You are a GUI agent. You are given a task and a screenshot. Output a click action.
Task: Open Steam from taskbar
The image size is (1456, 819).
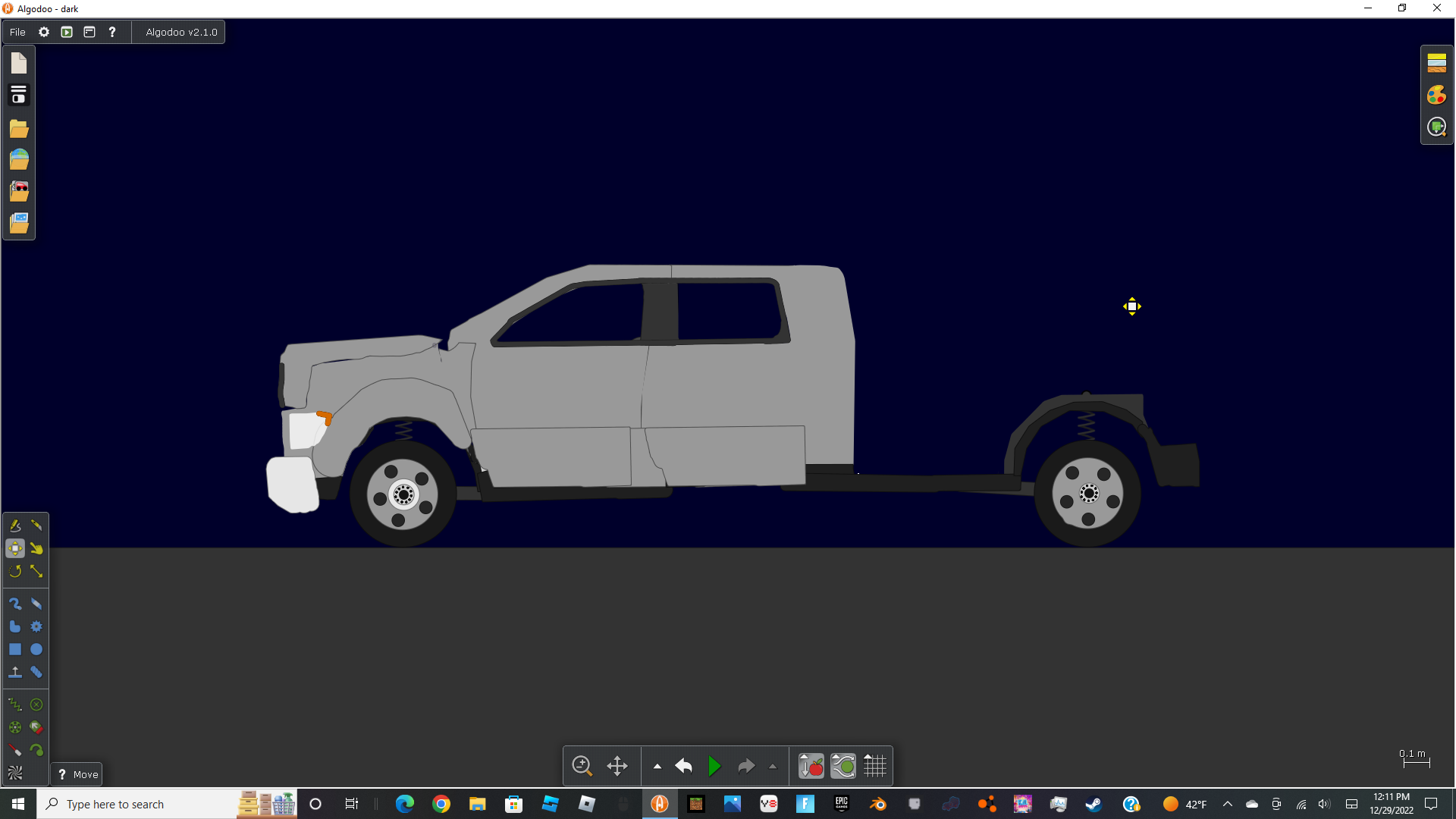pos(1094,804)
